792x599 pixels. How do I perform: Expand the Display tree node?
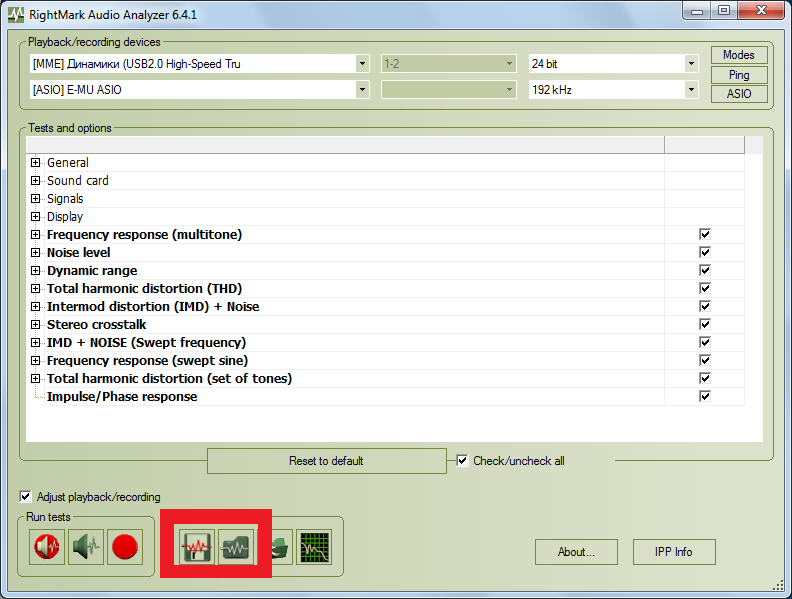click(x=35, y=216)
